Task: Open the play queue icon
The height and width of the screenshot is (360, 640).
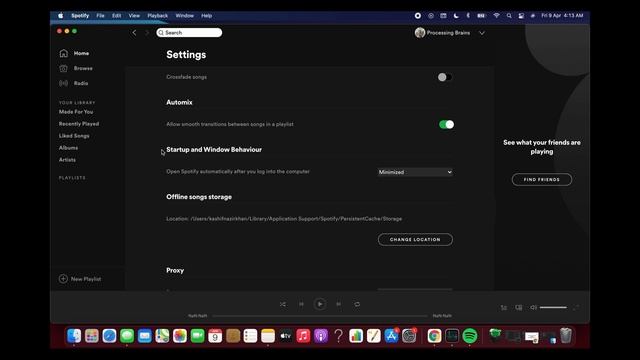Action: (x=504, y=307)
